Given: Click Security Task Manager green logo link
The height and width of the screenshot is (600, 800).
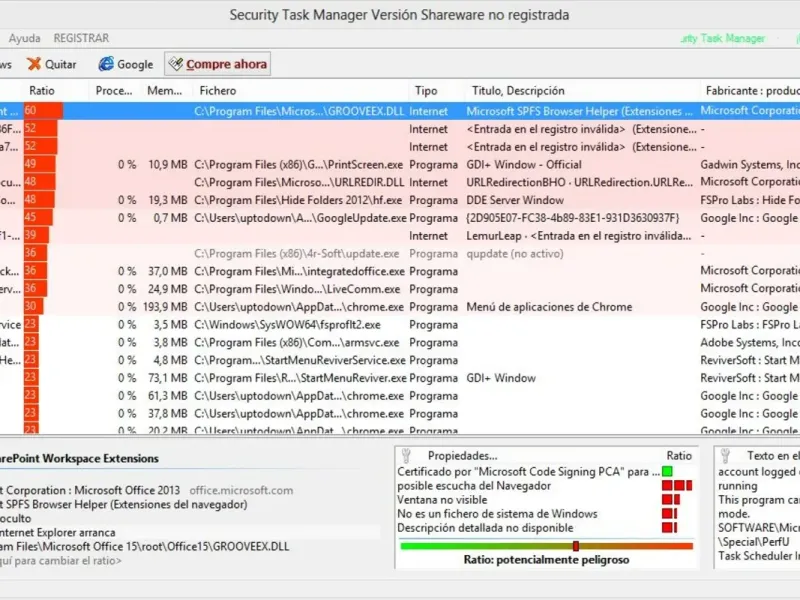Looking at the screenshot, I should tap(722, 38).
